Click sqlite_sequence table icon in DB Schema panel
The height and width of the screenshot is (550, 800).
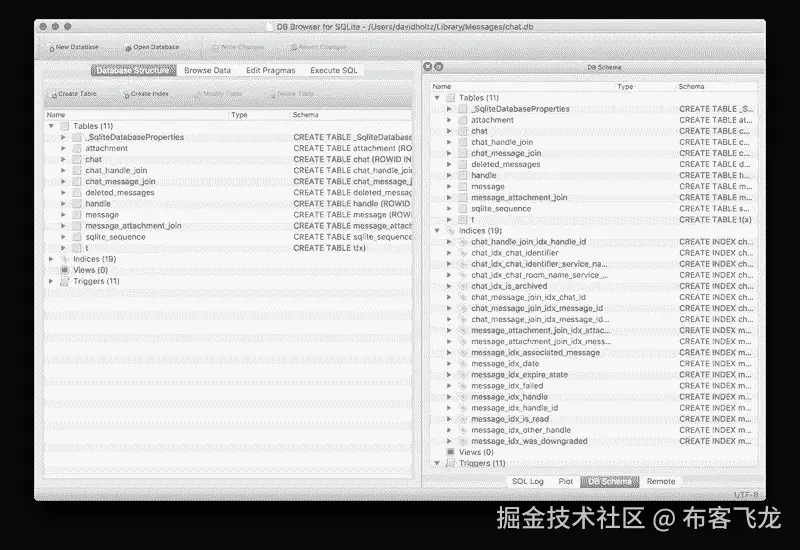[463, 209]
